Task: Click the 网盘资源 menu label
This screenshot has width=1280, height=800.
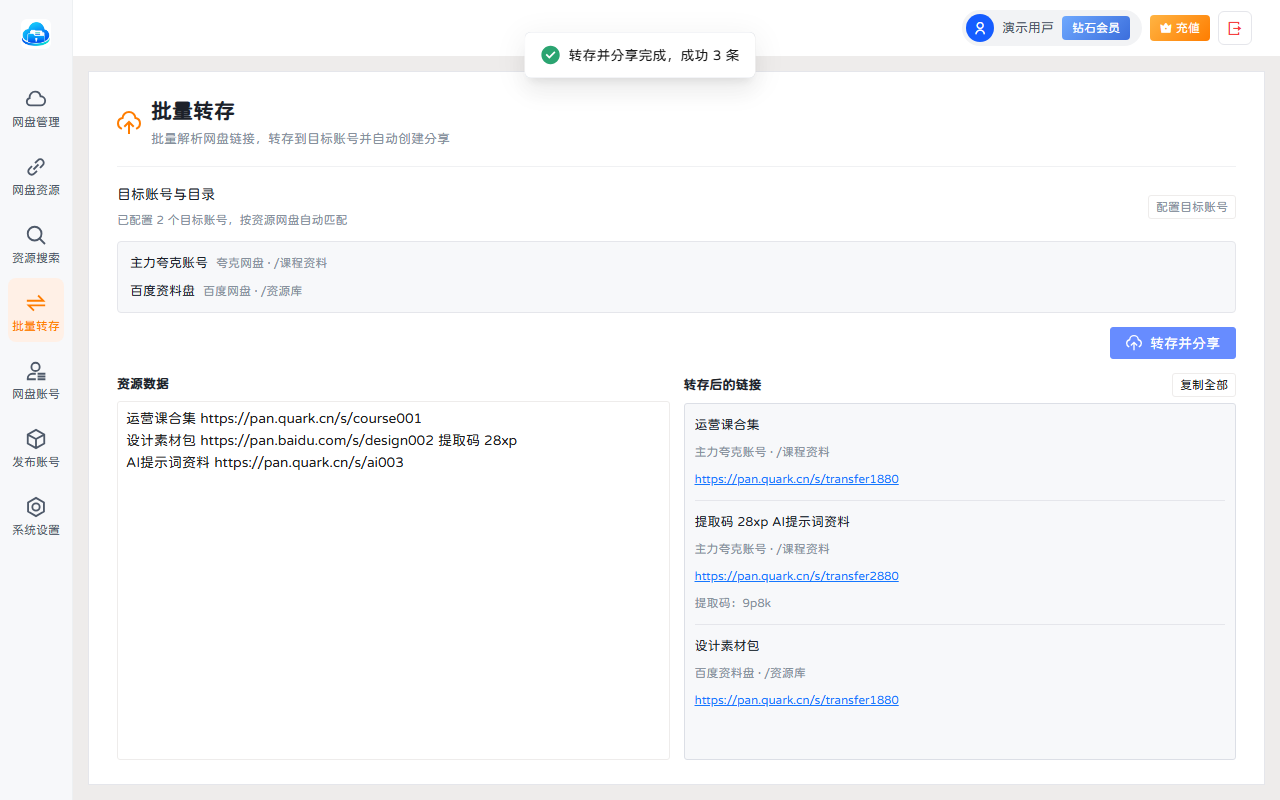Action: pyautogui.click(x=36, y=190)
